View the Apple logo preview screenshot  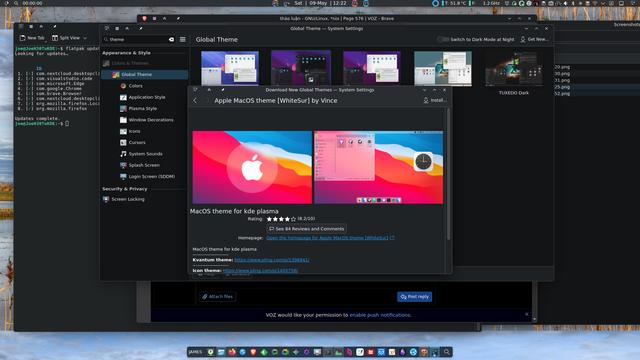pos(252,167)
